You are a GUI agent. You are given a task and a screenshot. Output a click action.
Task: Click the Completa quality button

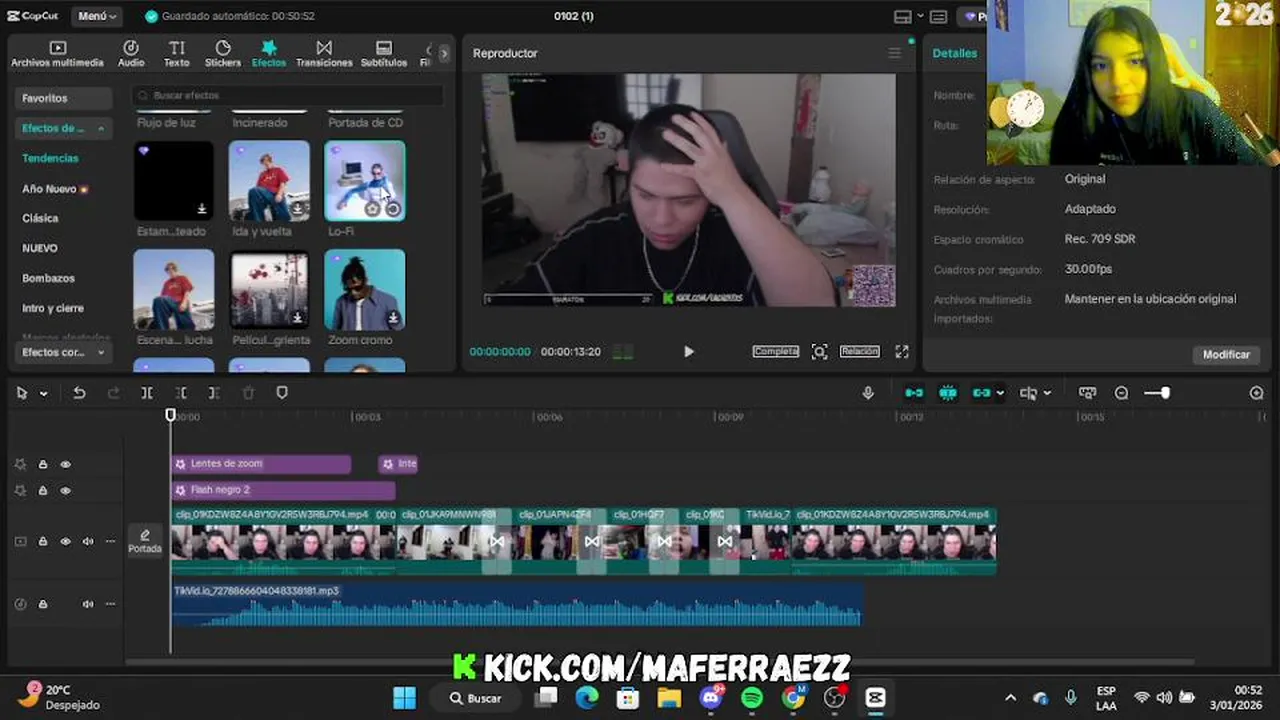tap(776, 352)
